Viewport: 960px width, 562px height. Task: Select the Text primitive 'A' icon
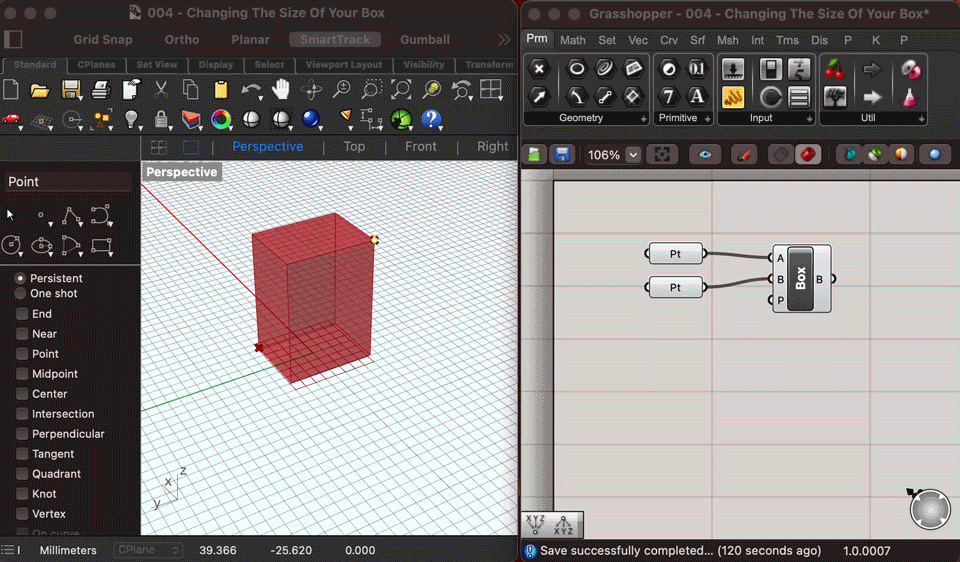click(697, 97)
